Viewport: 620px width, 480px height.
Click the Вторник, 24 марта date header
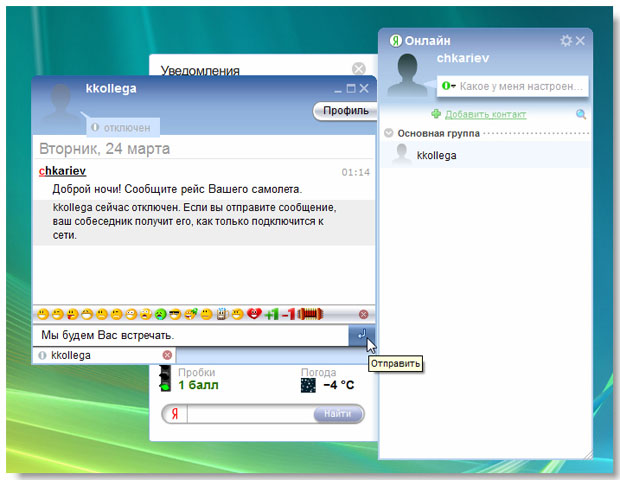(x=104, y=149)
